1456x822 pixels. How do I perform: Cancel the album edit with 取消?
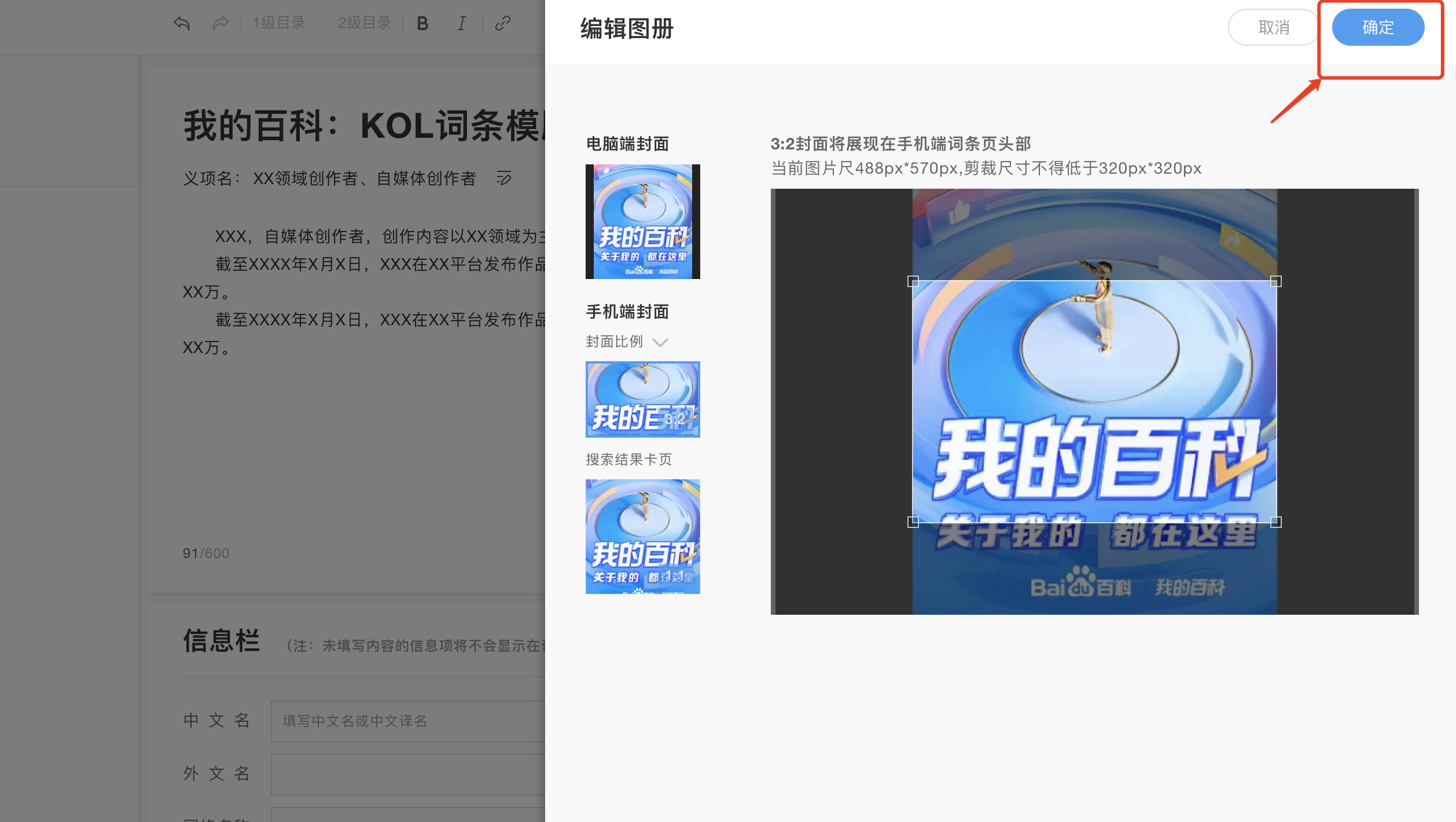[1274, 27]
